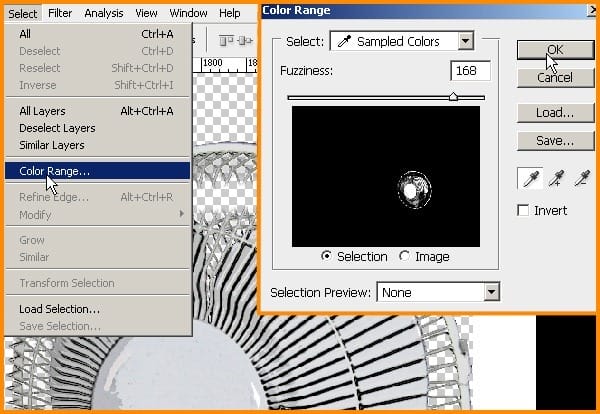The height and width of the screenshot is (414, 600).
Task: Close the Color Range dialog
Action: pos(592,10)
